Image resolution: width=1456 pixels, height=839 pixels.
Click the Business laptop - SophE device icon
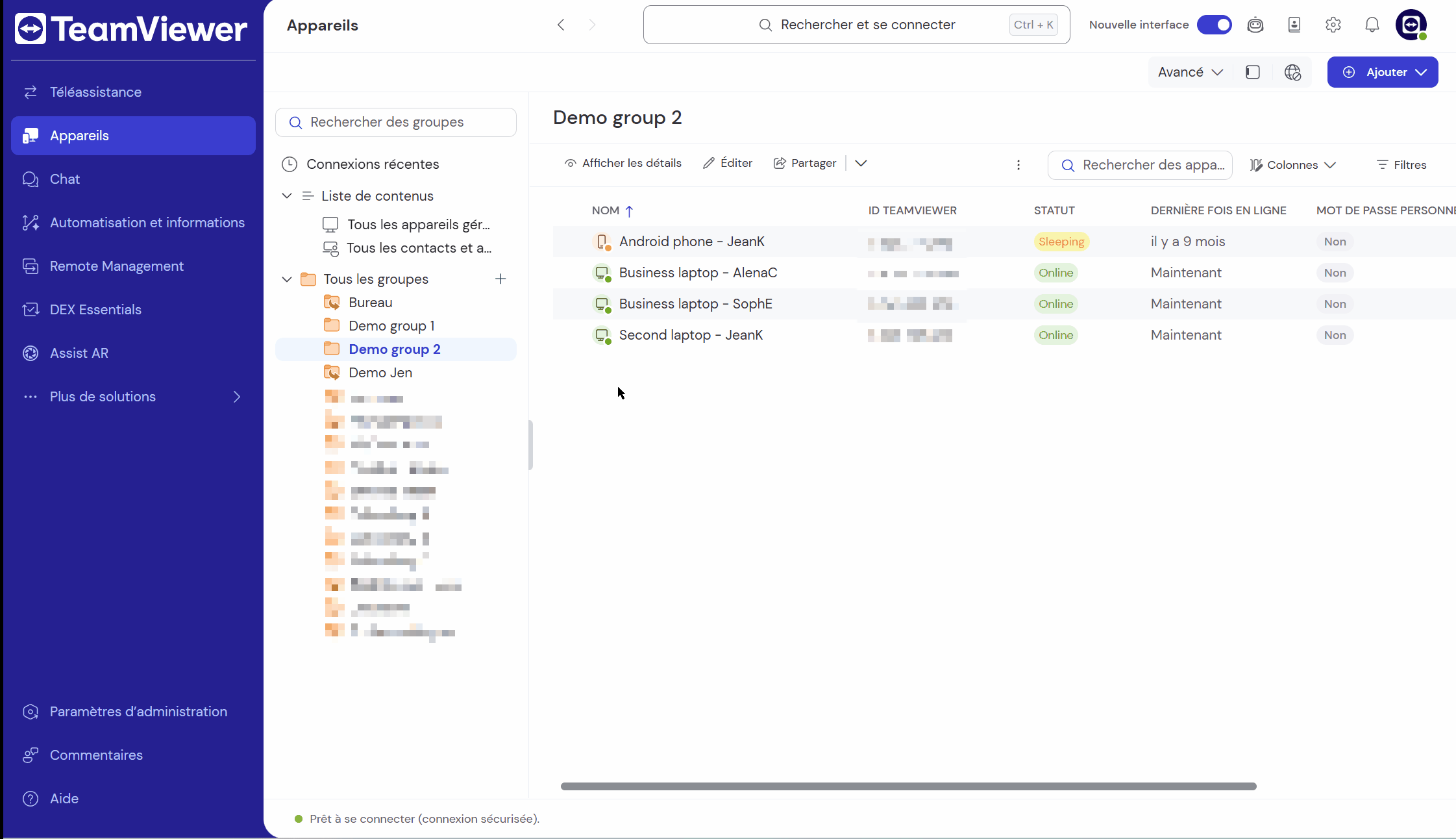point(602,304)
